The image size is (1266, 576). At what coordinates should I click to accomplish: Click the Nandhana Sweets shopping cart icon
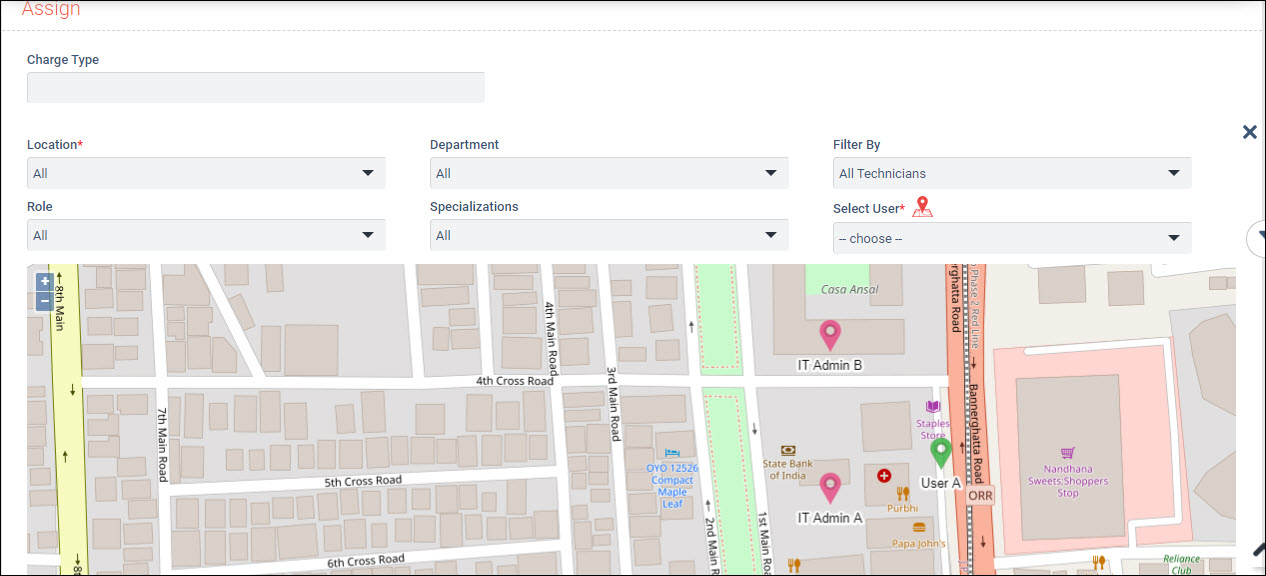click(x=1068, y=453)
